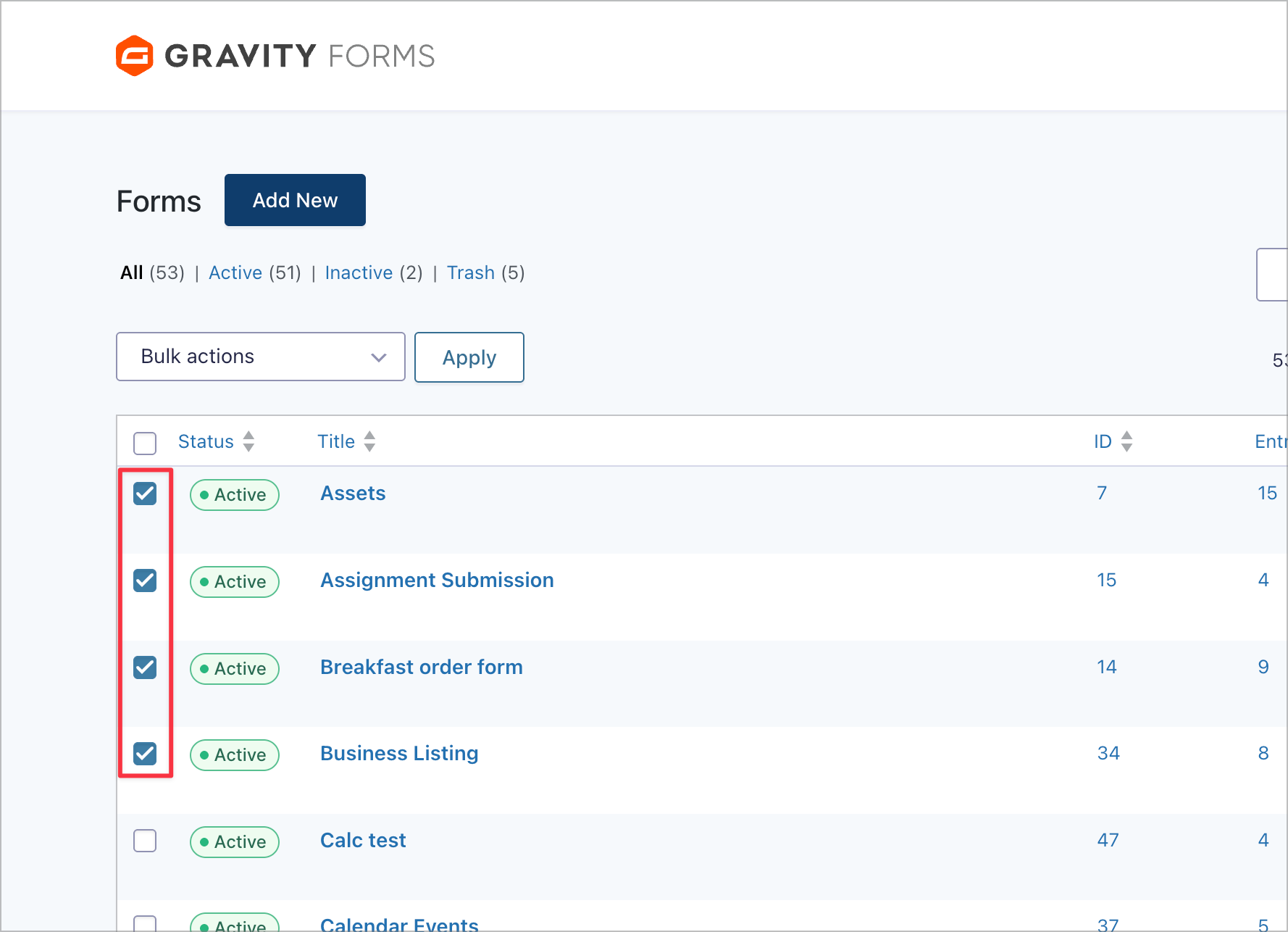The height and width of the screenshot is (932, 1288).
Task: Uncheck the Breakfast order form checkbox
Action: click(x=145, y=667)
